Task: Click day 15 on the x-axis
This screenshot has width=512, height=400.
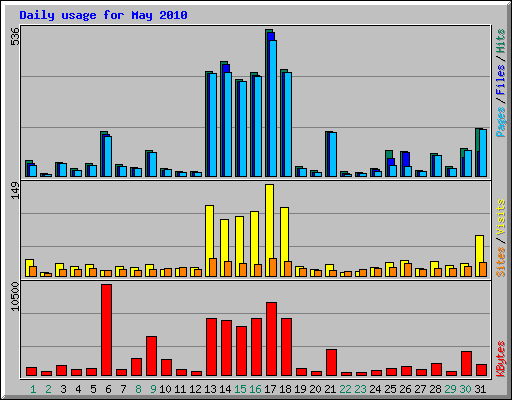Action: [240, 389]
